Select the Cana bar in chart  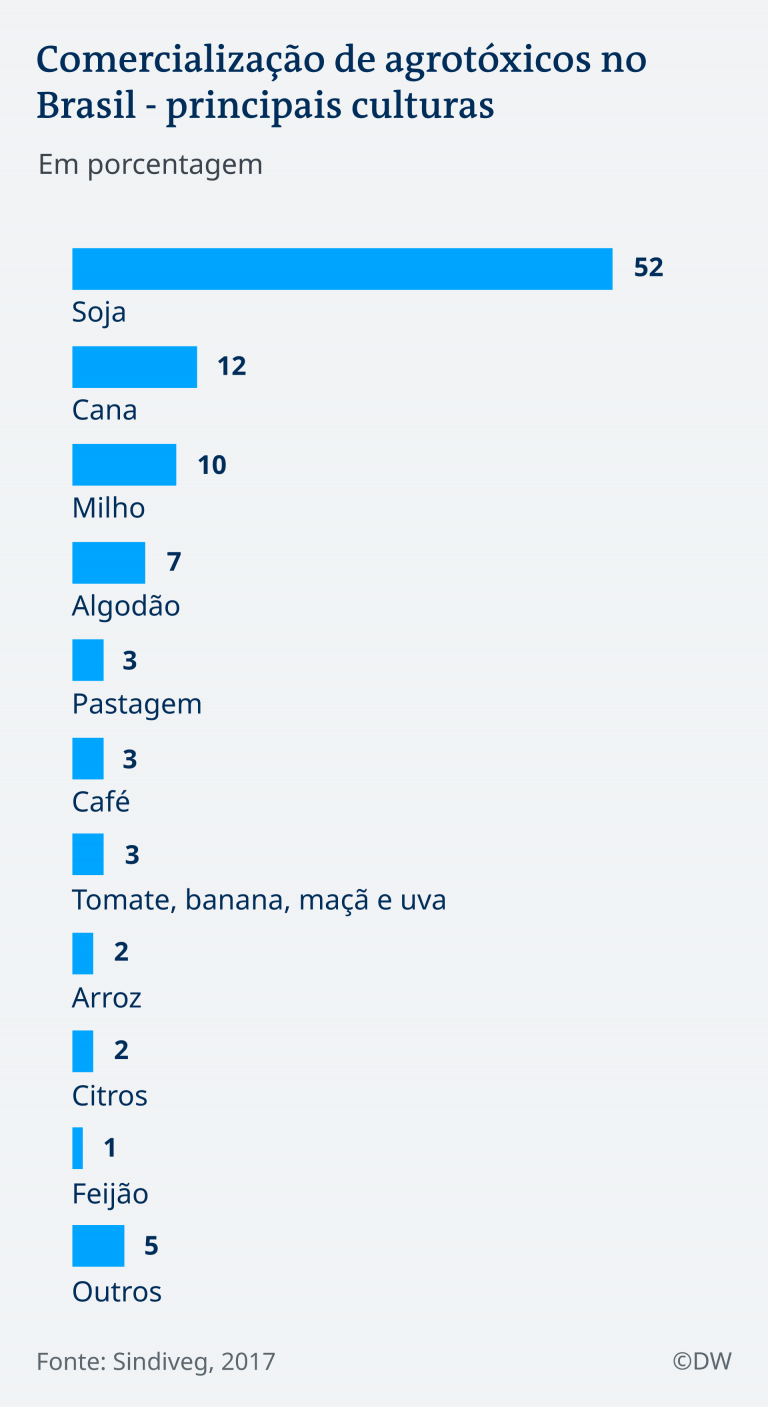coord(134,367)
